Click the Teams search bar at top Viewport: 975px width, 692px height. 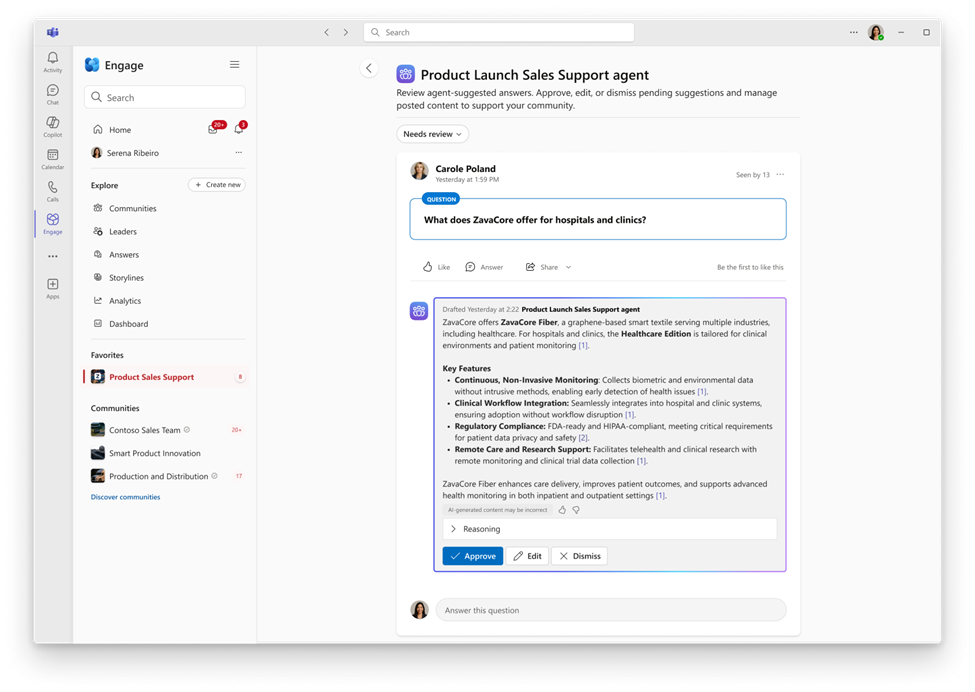[x=499, y=32]
